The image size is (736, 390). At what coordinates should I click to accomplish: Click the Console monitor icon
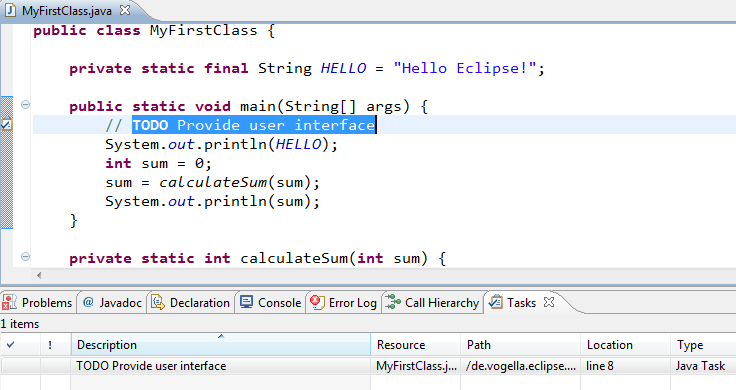pyautogui.click(x=246, y=302)
